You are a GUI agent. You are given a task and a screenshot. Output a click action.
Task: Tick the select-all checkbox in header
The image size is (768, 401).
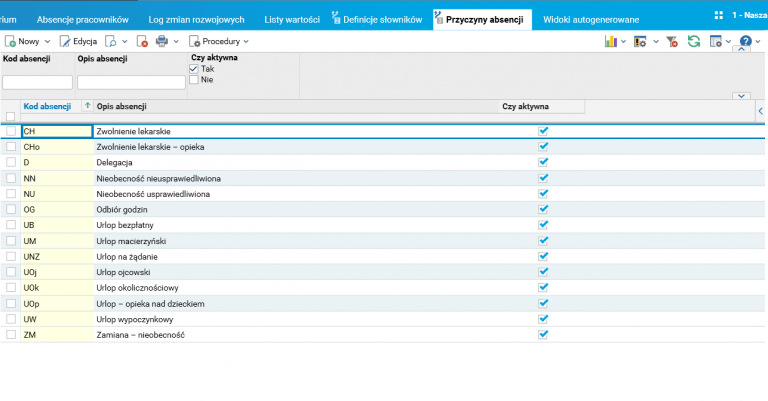point(10,117)
